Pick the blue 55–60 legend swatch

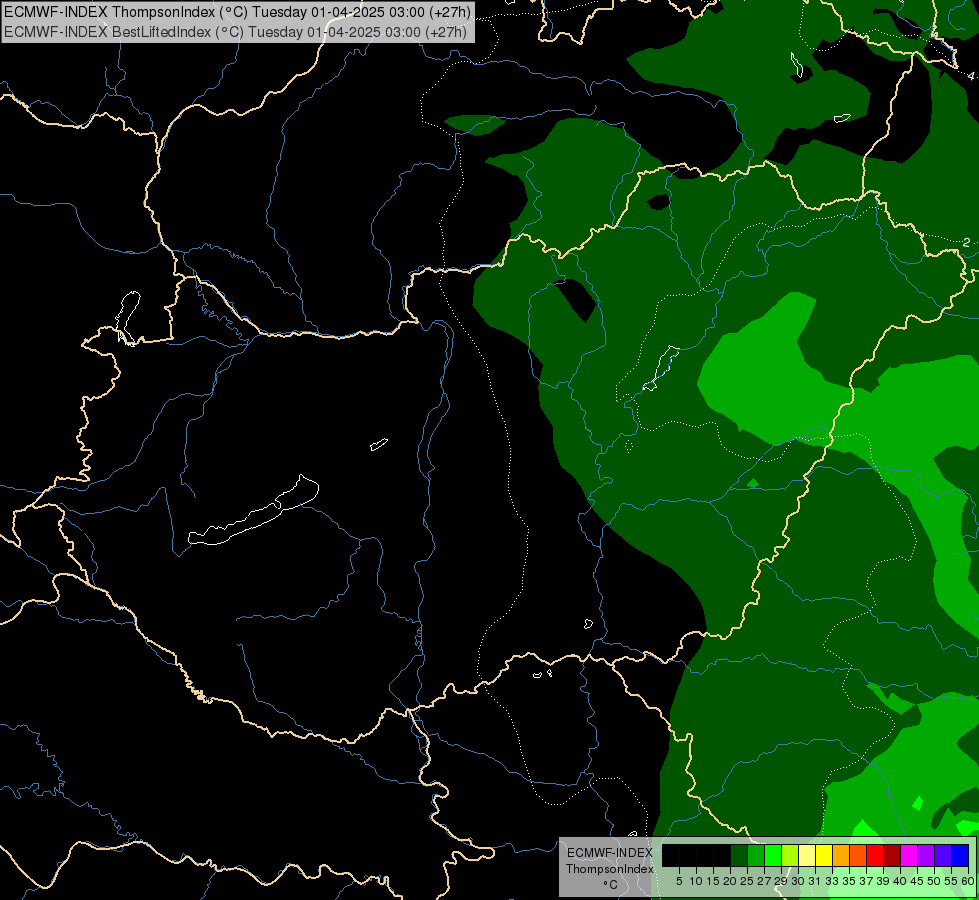tap(960, 856)
